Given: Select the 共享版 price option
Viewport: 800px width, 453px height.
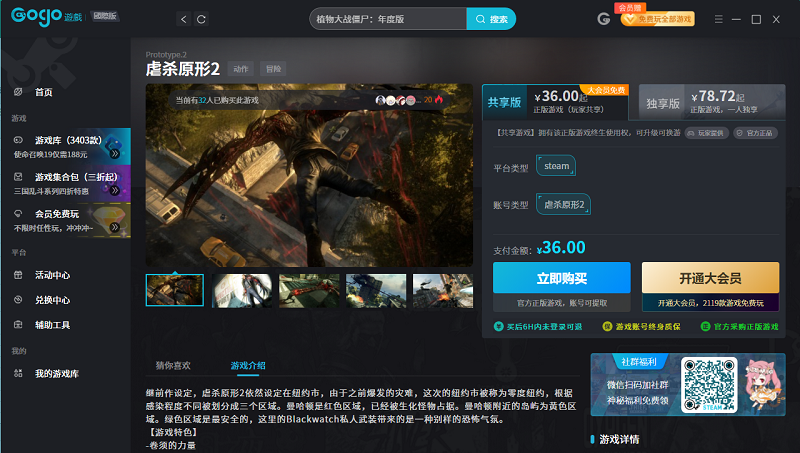Looking at the screenshot, I should click(x=555, y=102).
